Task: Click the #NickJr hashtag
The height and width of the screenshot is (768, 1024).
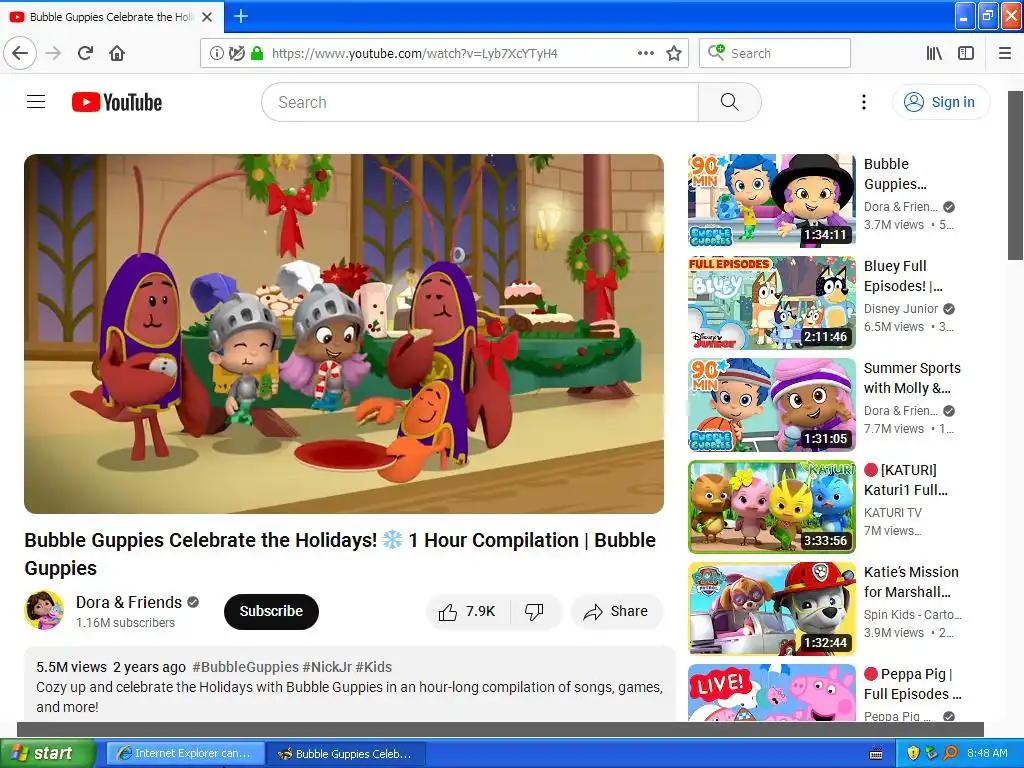Action: click(327, 667)
